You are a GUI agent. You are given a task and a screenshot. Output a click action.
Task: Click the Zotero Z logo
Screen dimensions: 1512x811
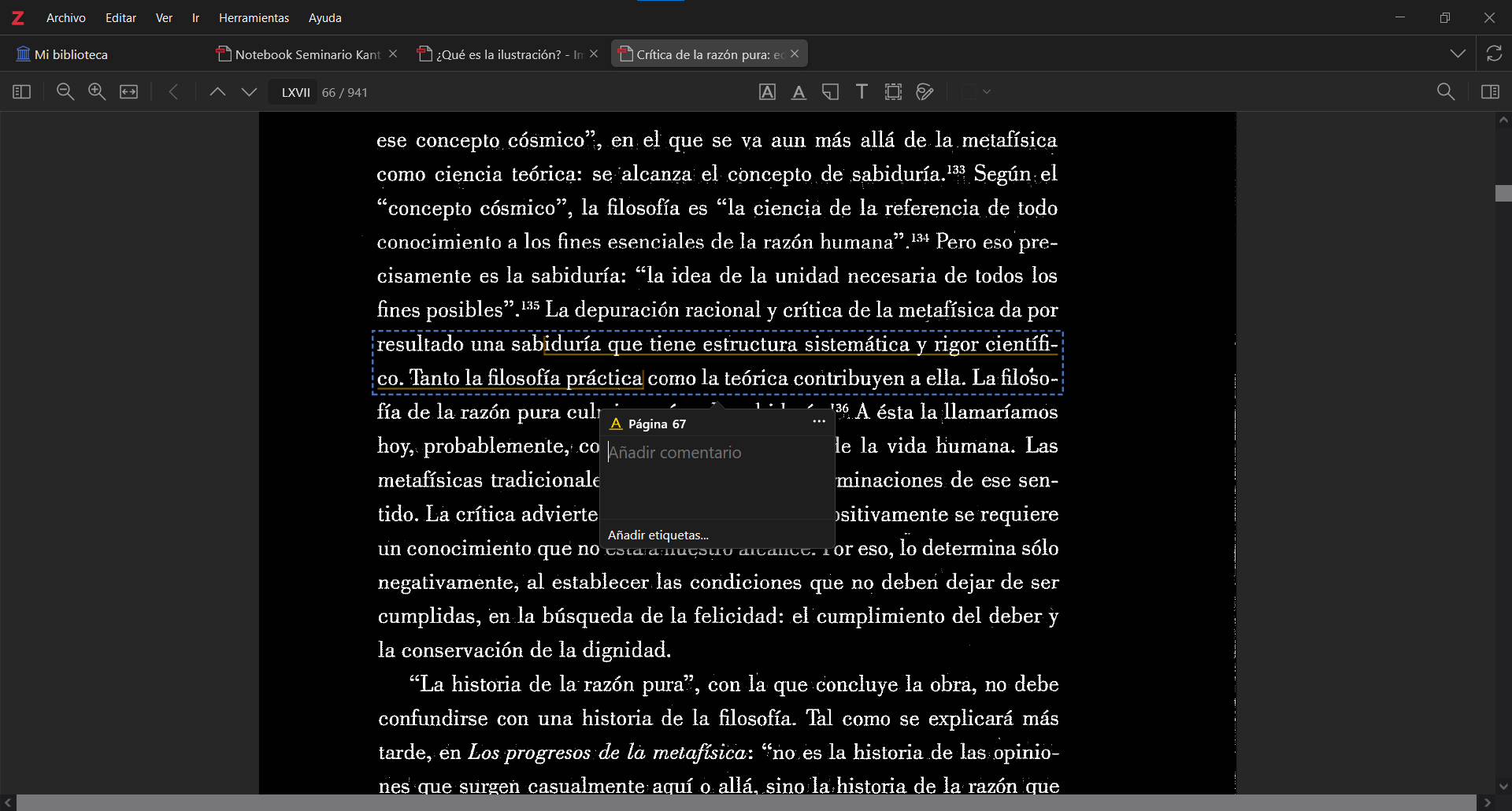pos(18,17)
